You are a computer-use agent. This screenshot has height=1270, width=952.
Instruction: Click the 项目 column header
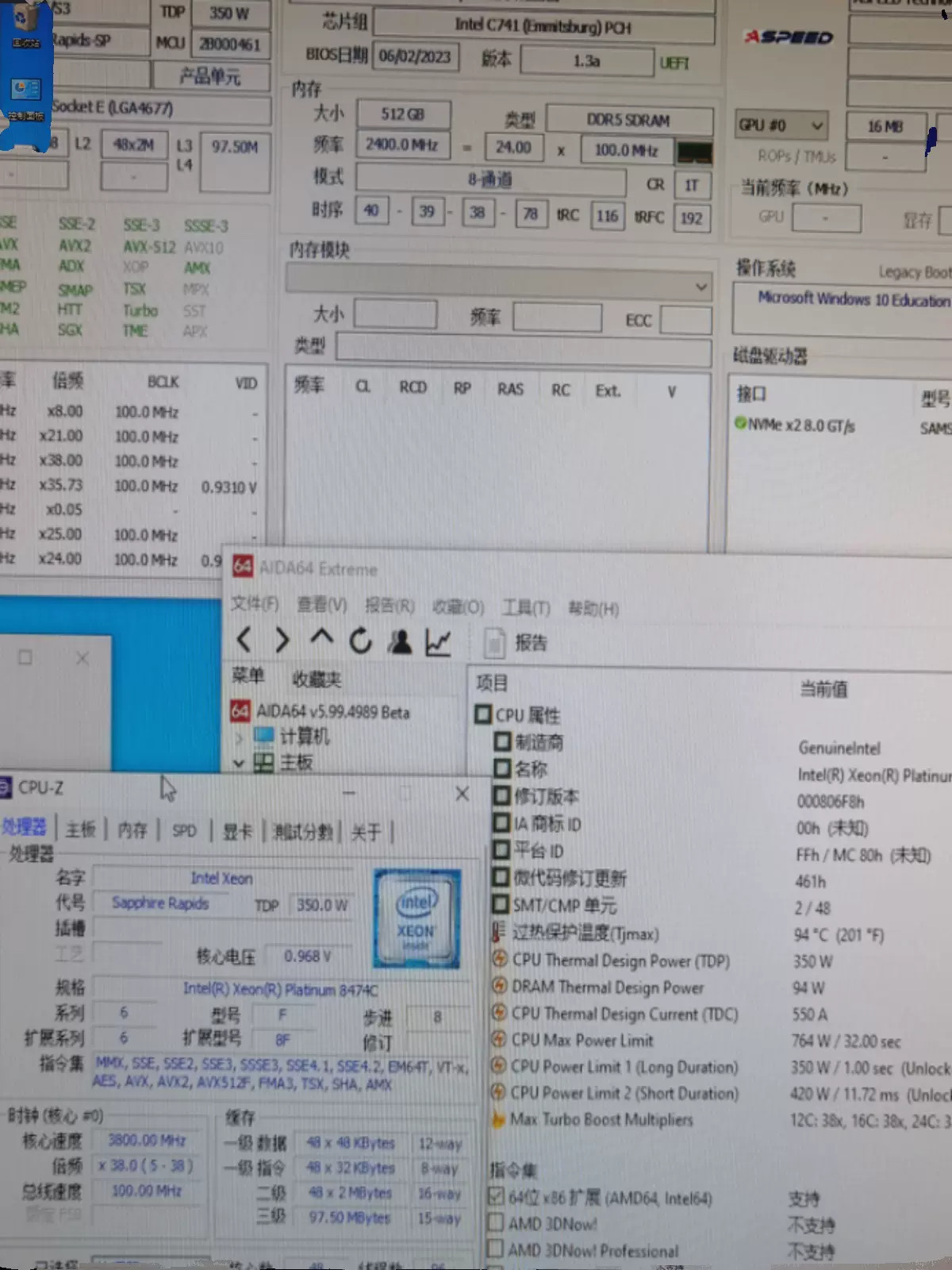(492, 683)
